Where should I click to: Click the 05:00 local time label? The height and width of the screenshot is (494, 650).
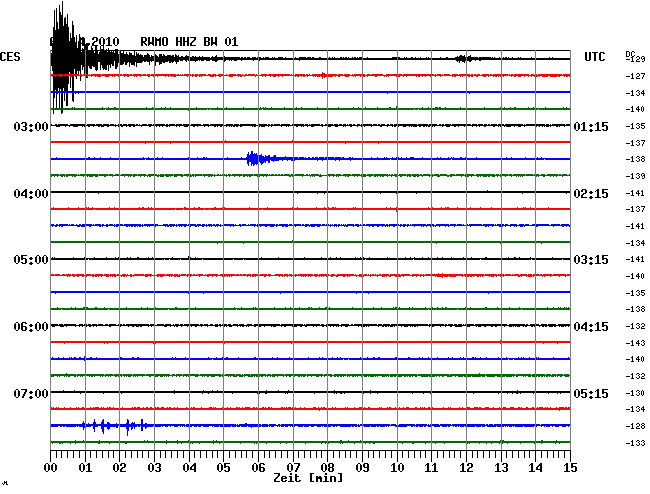point(31,260)
